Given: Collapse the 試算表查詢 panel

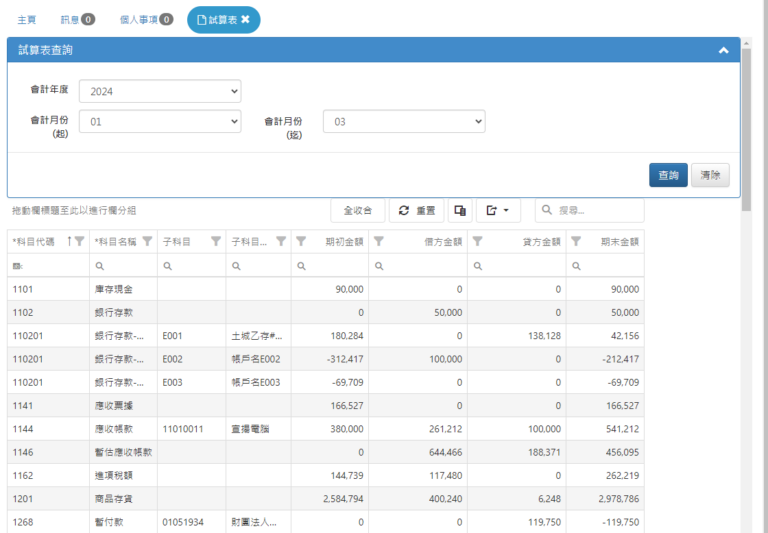Looking at the screenshot, I should (723, 50).
